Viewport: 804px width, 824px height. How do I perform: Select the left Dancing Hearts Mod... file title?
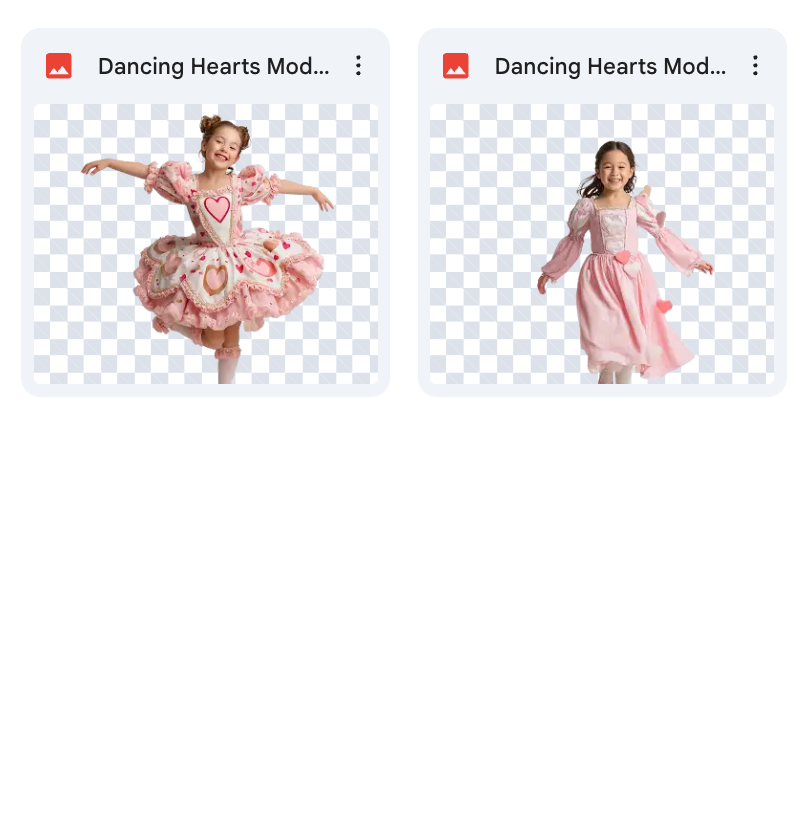[x=213, y=66]
